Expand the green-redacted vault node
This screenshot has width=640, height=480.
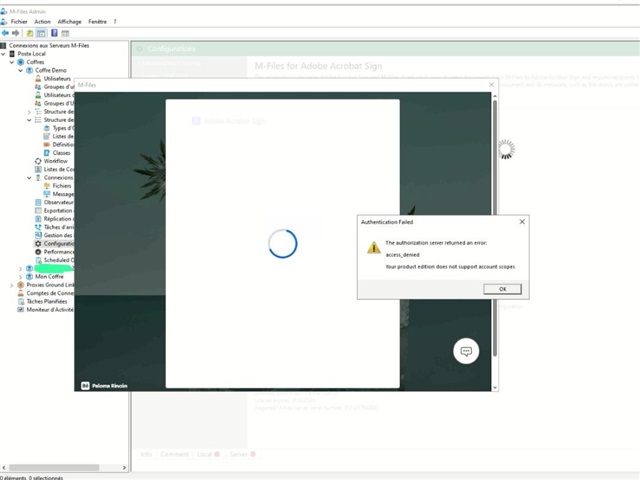click(20, 269)
